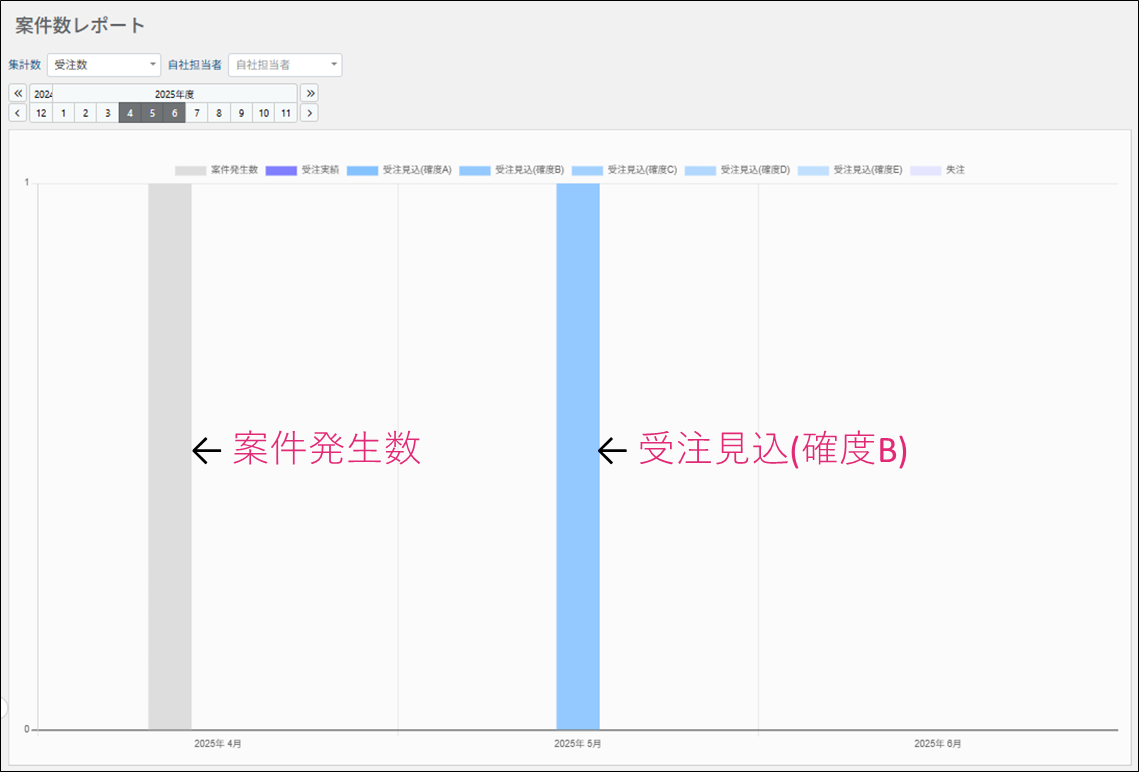The image size is (1139, 772).
Task: Select month 7 in the month selector
Action: [x=197, y=113]
